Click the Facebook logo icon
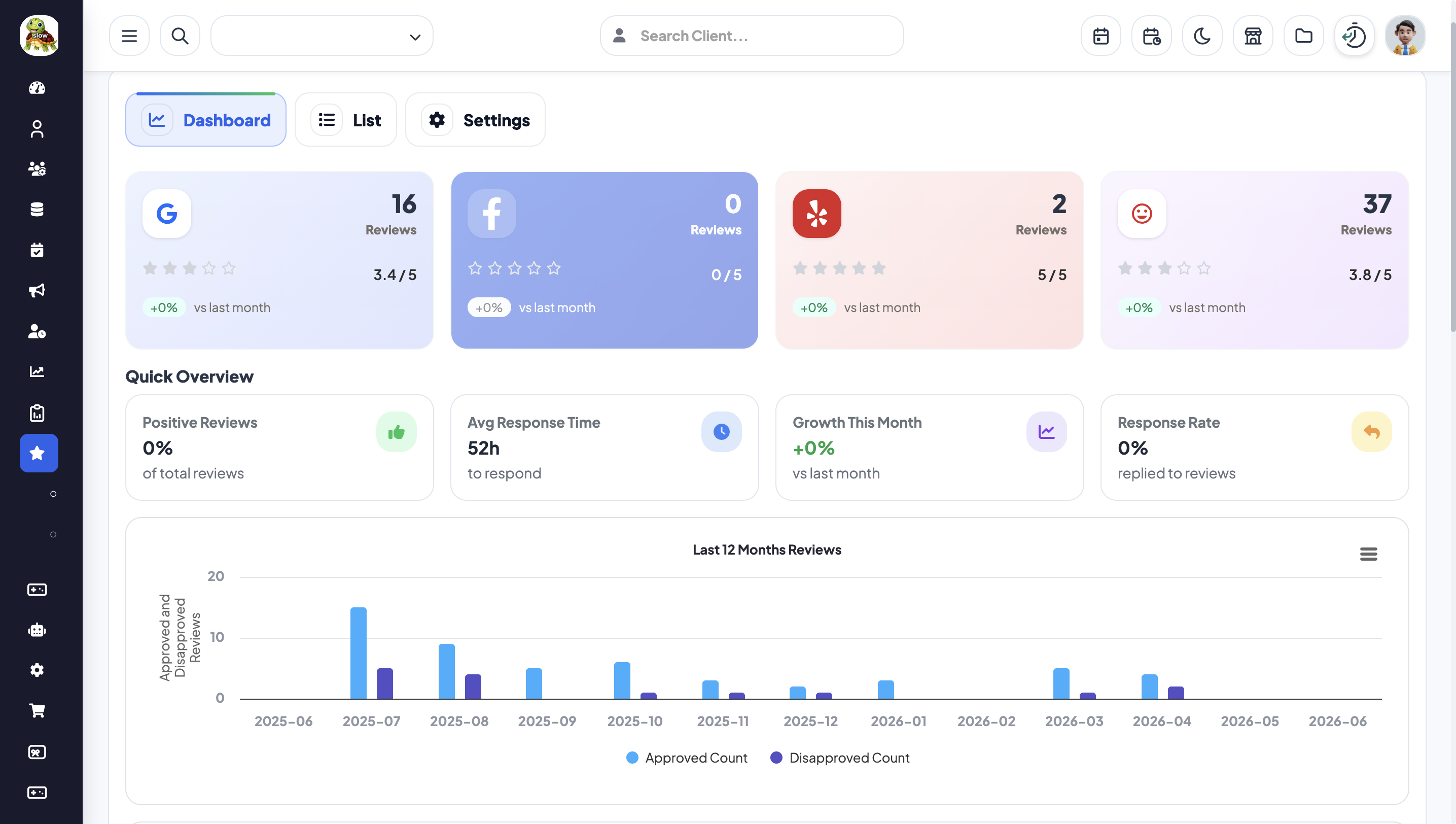Viewport: 1456px width, 824px height. (x=492, y=213)
